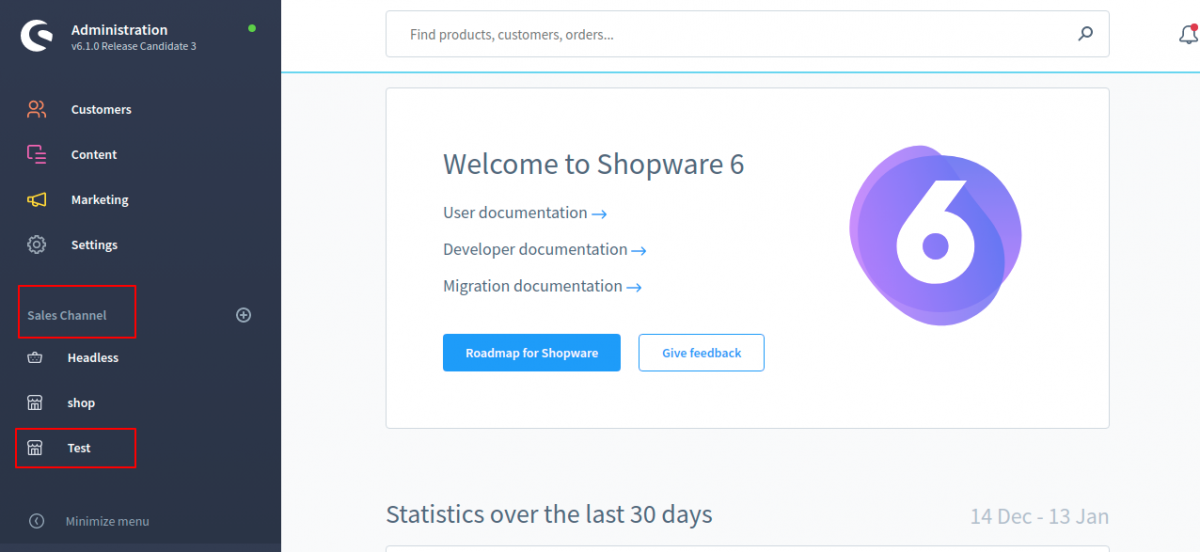Click the Headless basket icon
1200x552 pixels.
pos(35,358)
